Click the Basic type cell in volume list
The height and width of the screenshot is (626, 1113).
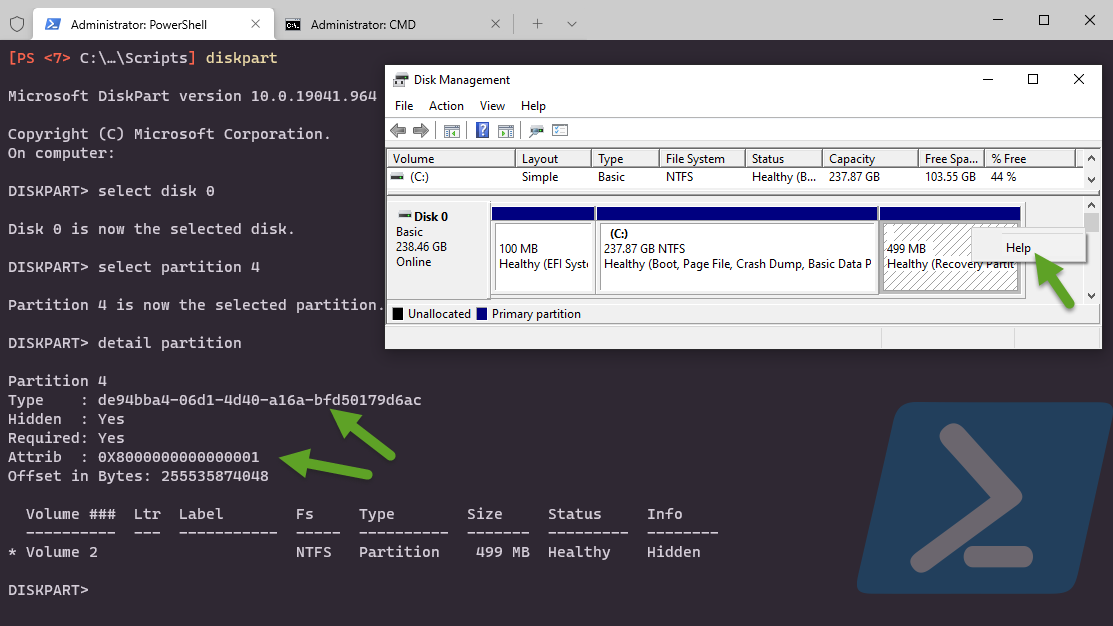pos(611,177)
